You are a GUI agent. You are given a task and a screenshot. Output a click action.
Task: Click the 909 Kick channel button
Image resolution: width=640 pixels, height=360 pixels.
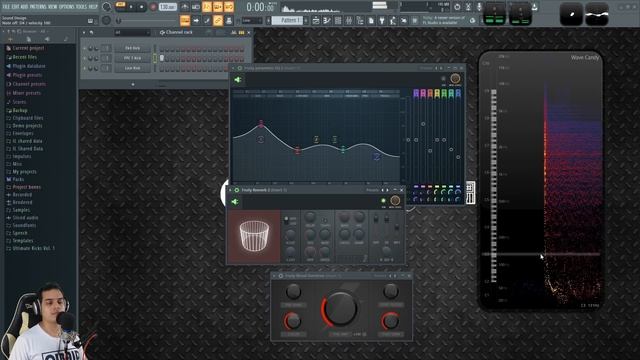[132, 58]
